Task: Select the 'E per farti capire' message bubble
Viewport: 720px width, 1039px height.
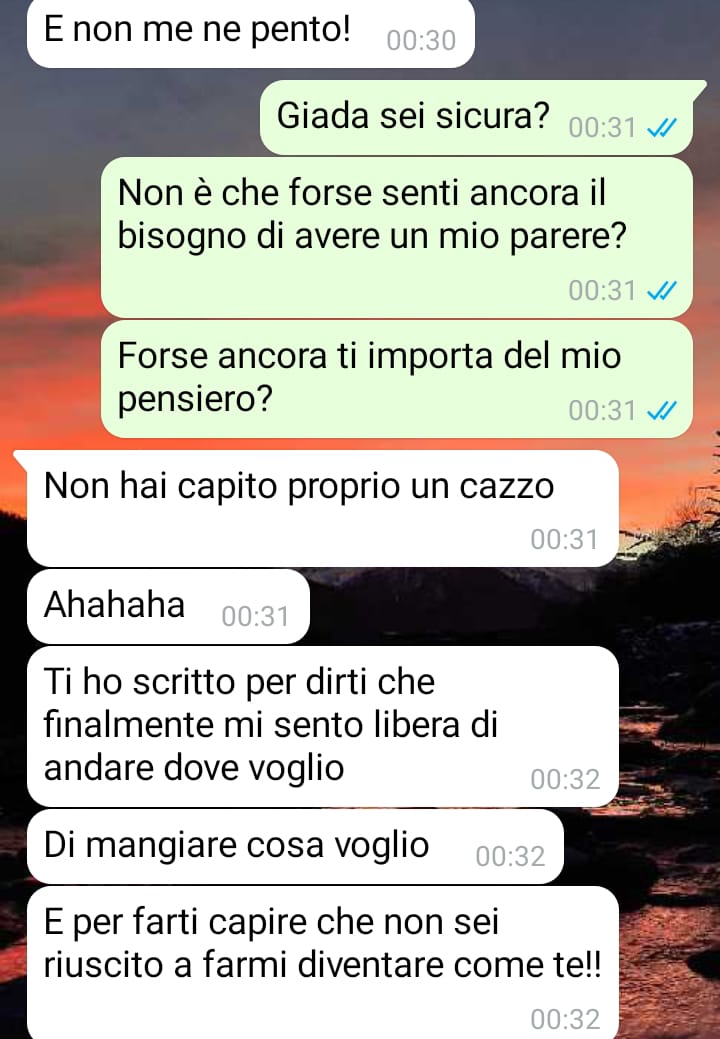Action: (323, 962)
